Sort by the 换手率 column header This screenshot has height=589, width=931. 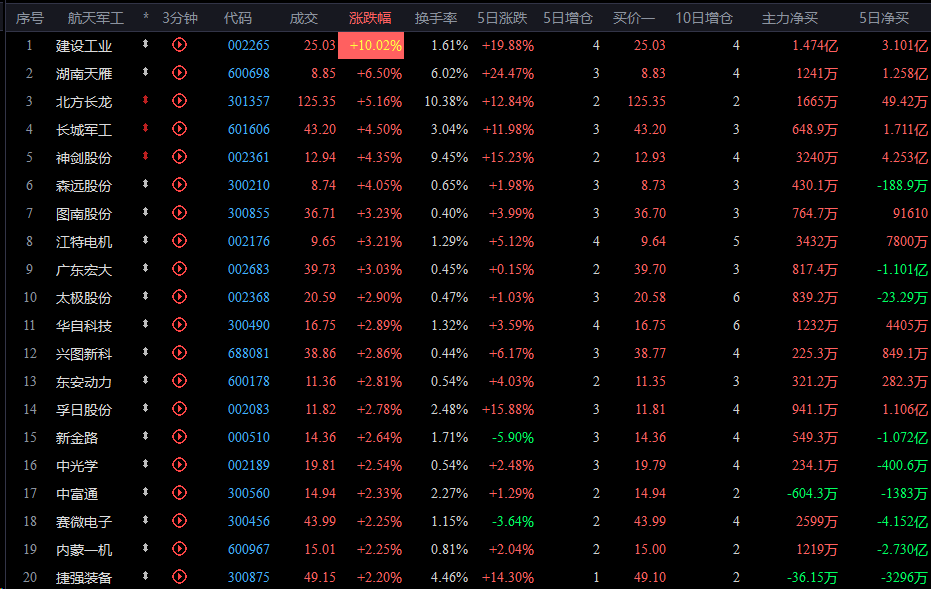click(x=436, y=18)
